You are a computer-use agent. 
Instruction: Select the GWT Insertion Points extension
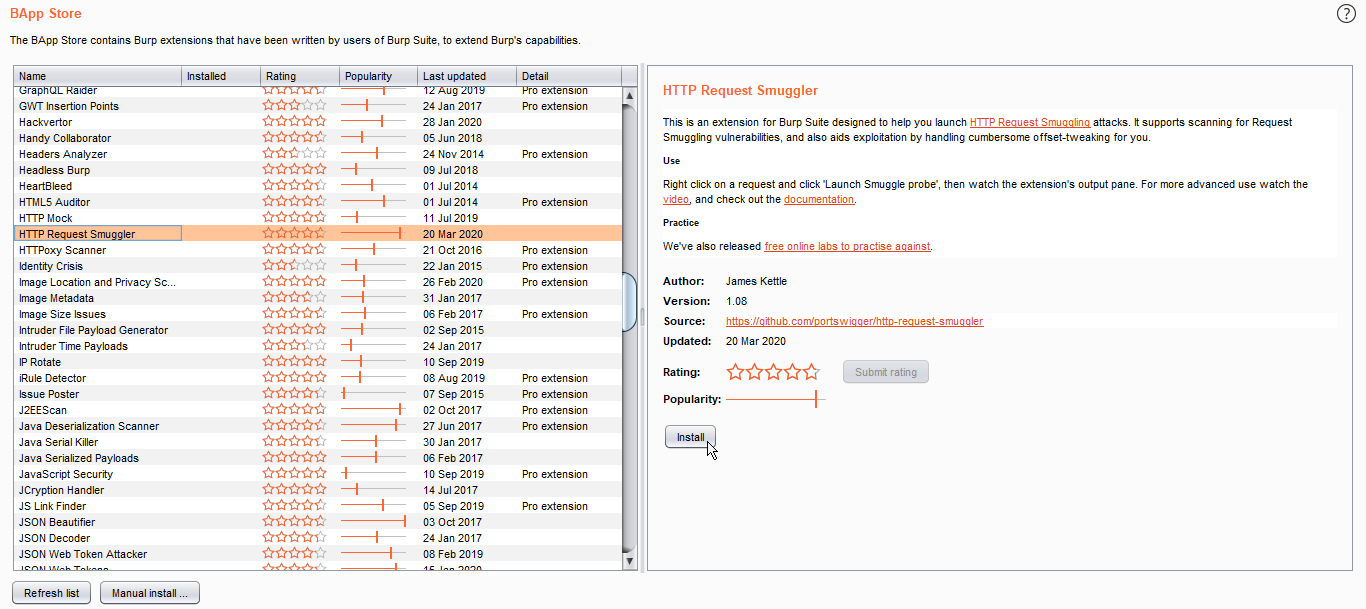(318, 106)
